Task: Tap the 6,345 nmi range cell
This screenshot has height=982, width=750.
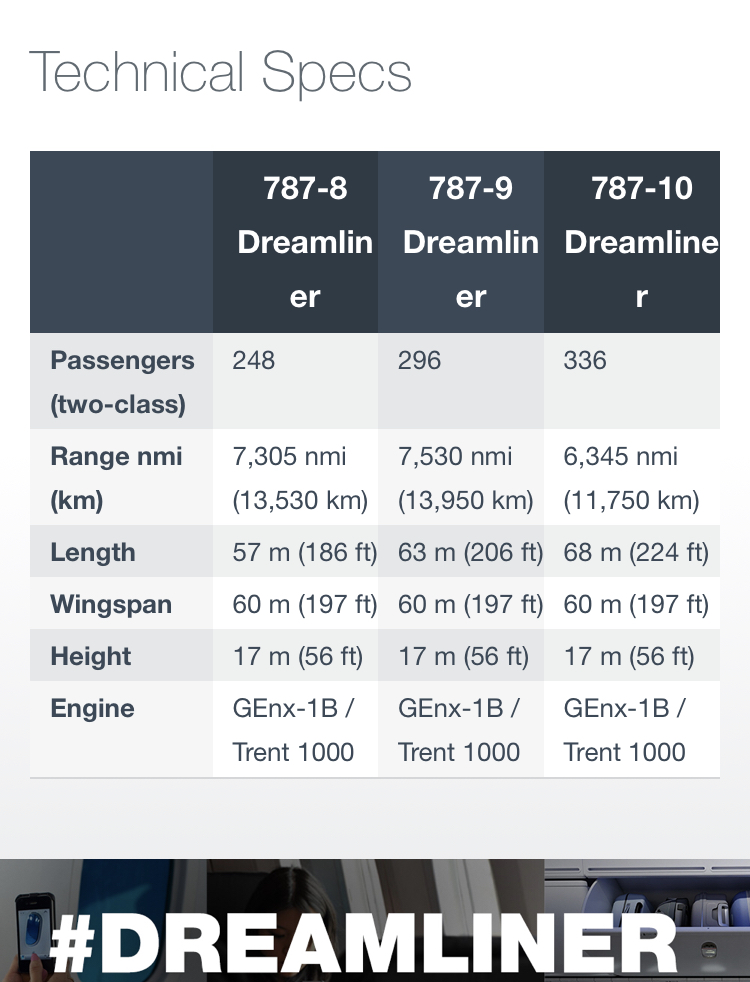Action: 630,478
